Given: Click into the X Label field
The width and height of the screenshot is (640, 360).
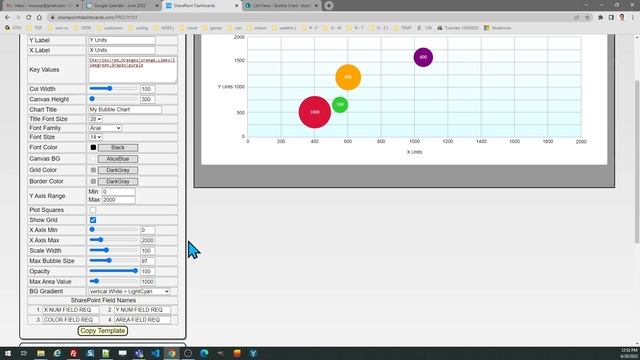Looking at the screenshot, I should point(122,50).
